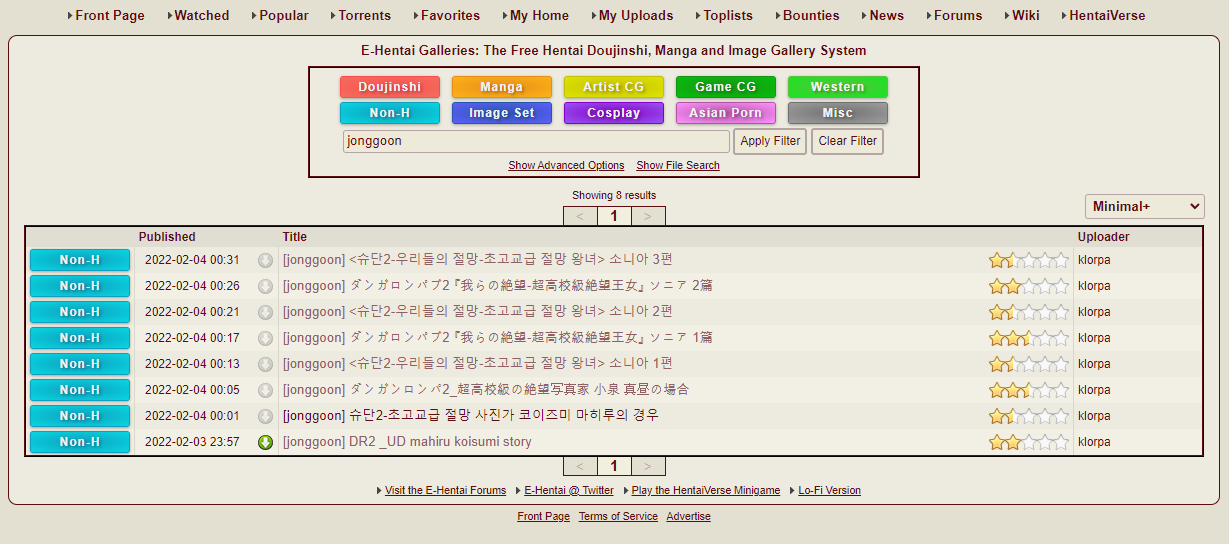Click next page arrow above results

648,216
